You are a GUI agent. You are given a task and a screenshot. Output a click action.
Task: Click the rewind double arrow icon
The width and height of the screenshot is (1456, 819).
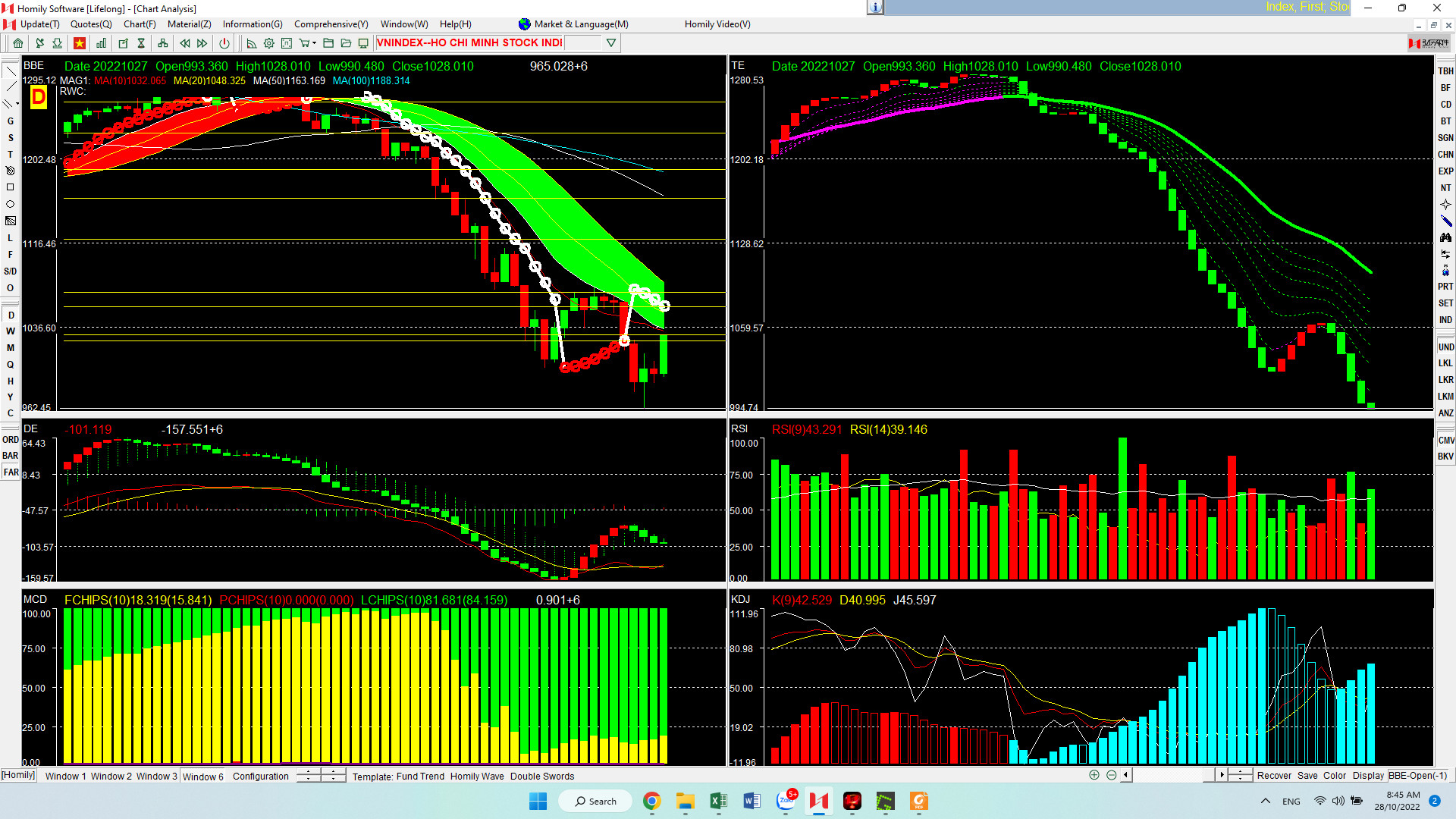tap(184, 43)
